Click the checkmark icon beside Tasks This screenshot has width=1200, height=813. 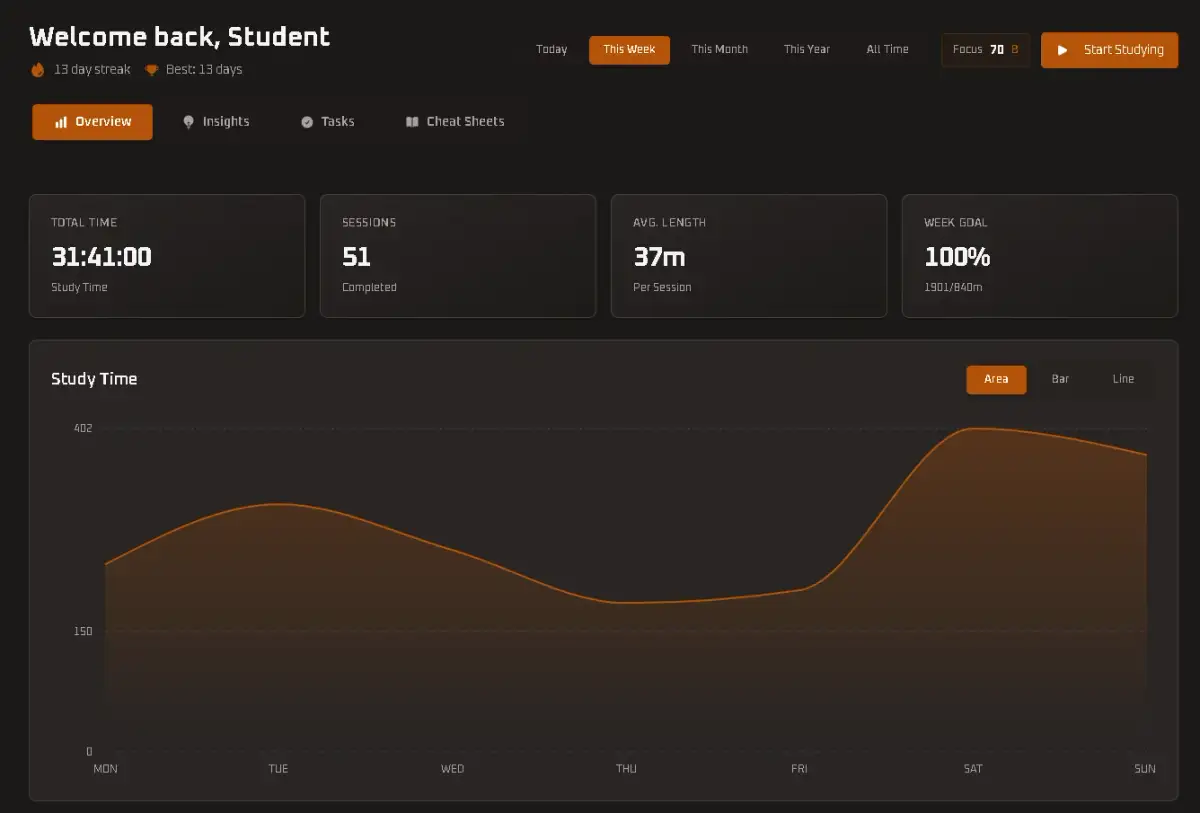308,121
